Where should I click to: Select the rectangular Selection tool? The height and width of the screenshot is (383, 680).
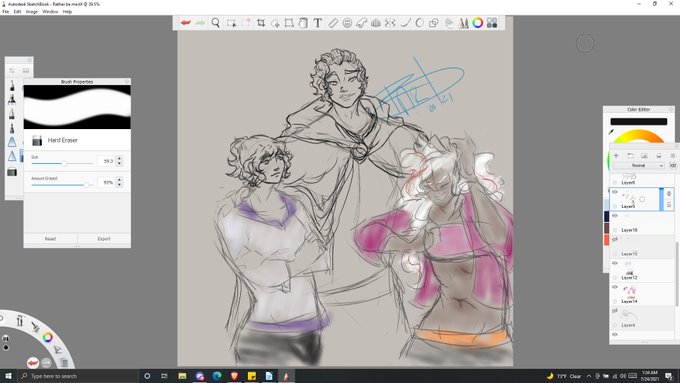[x=231, y=23]
